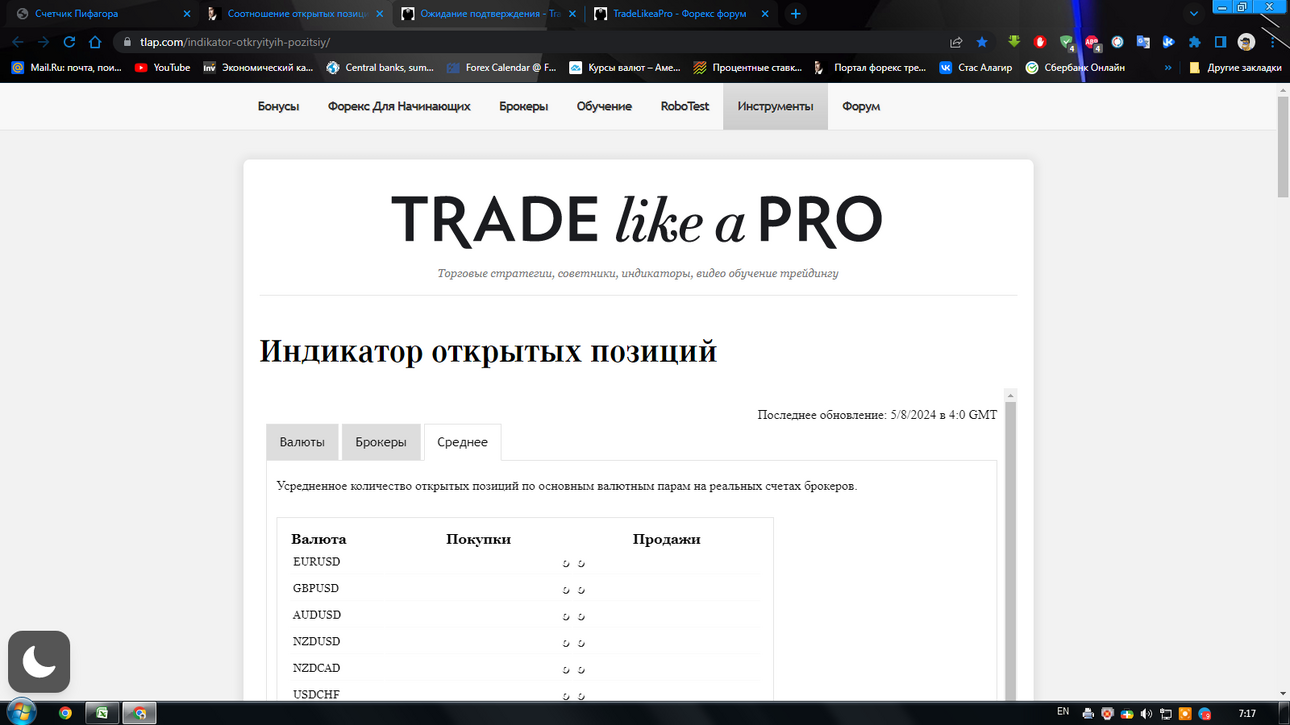The width and height of the screenshot is (1290, 725).
Task: Open the Обучение menu item
Action: 604,106
